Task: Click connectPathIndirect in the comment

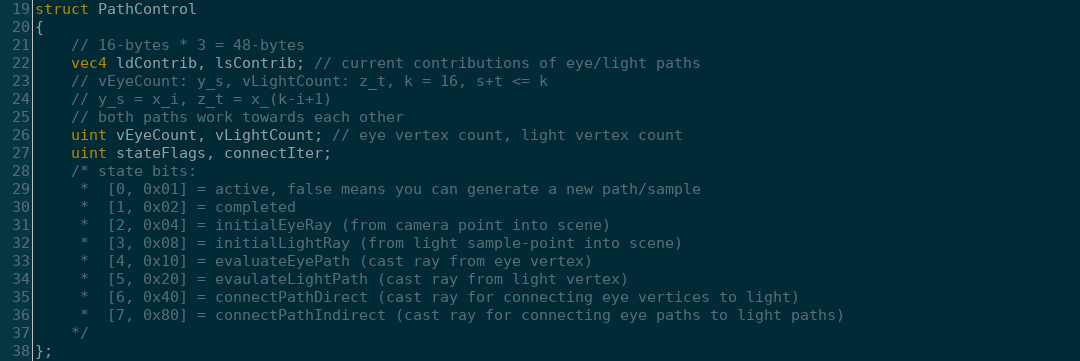Action: pos(300,314)
